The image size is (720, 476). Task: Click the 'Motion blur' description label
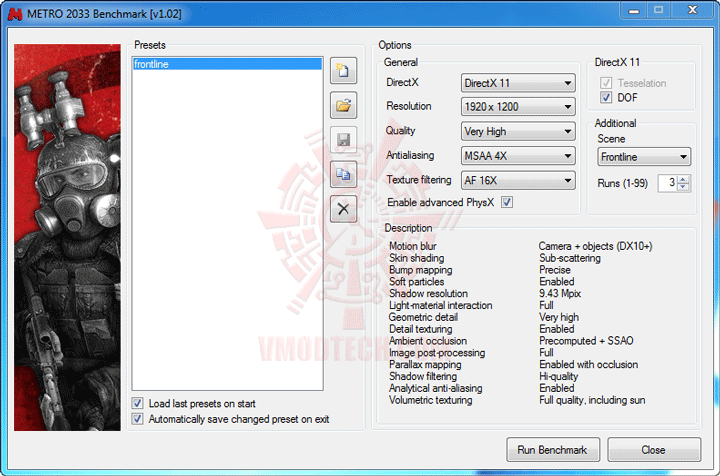pos(412,246)
